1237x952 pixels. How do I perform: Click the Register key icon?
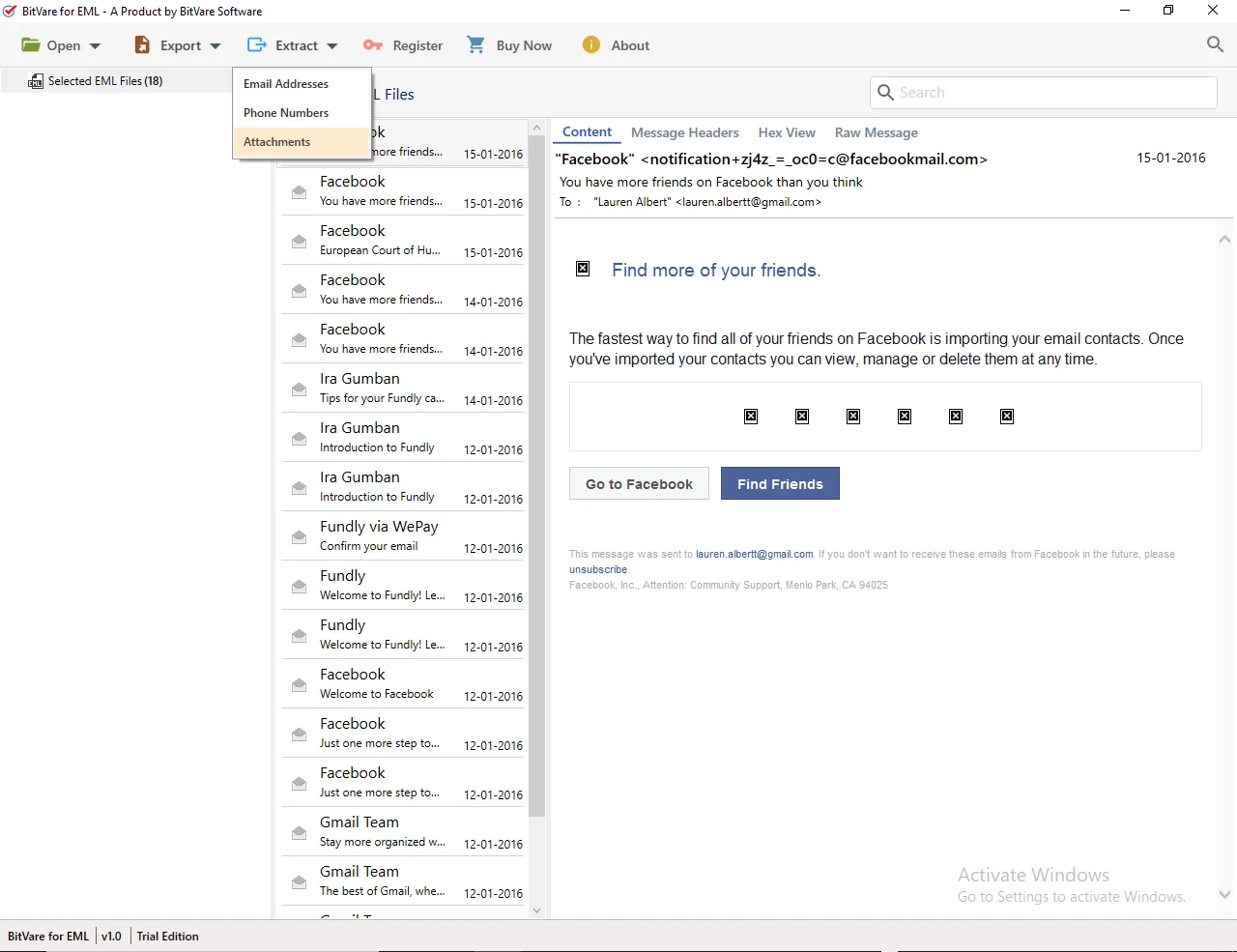click(x=373, y=45)
